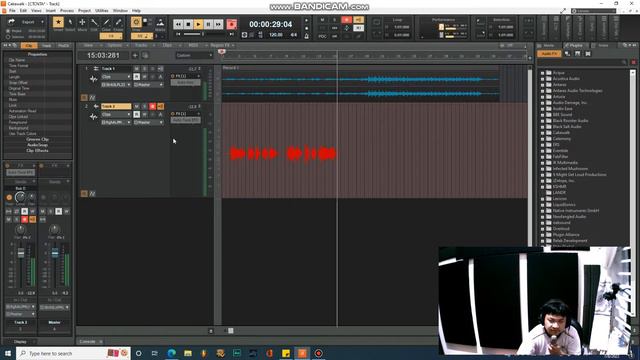Select the Audio FX browser button
The height and width of the screenshot is (360, 640).
549,53
